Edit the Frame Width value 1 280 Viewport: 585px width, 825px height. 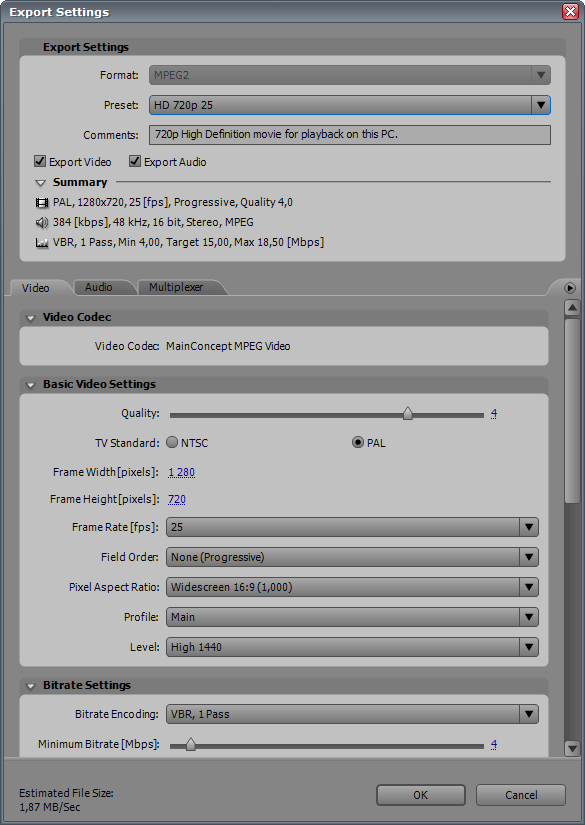181,472
